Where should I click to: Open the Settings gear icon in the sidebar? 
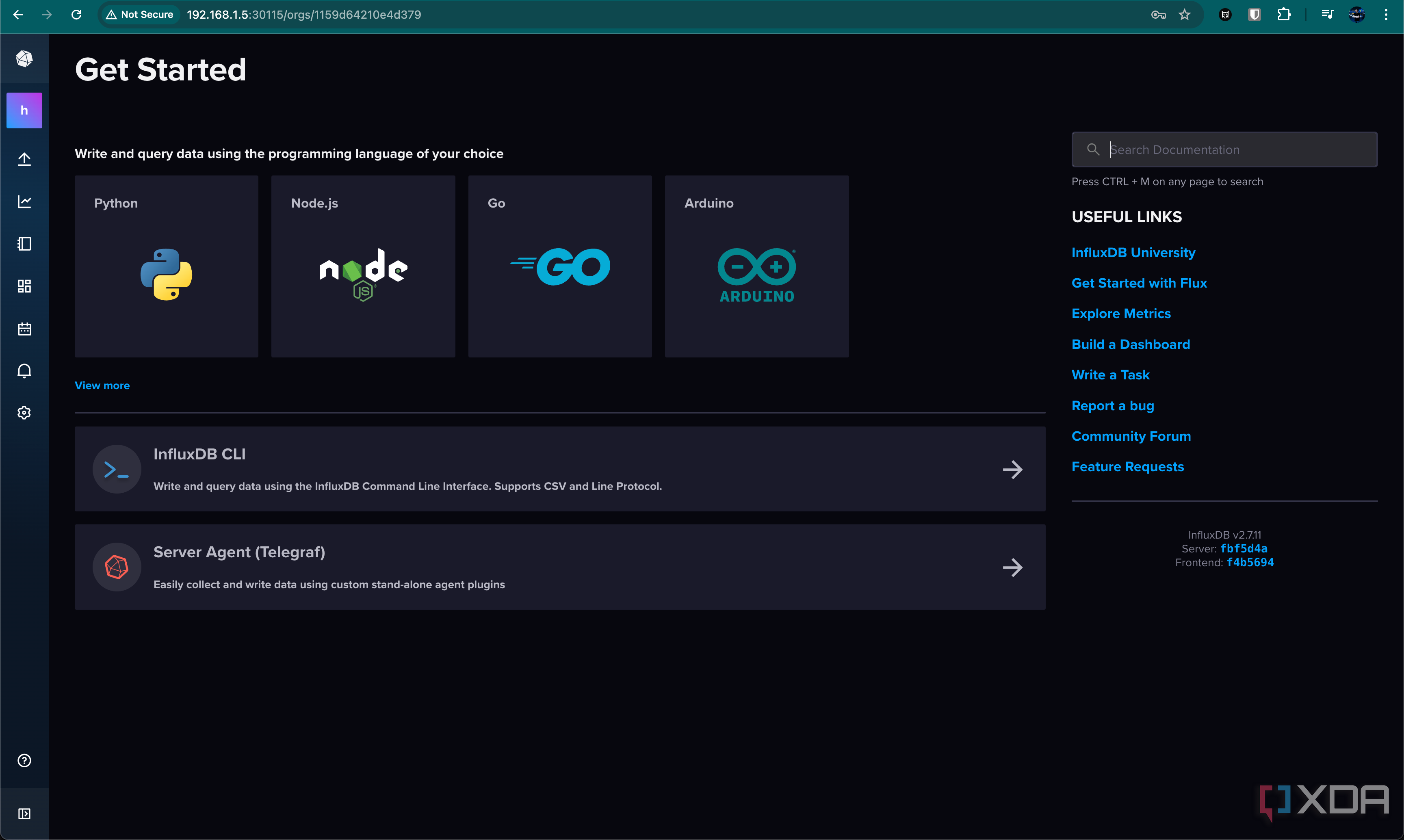pyautogui.click(x=24, y=413)
